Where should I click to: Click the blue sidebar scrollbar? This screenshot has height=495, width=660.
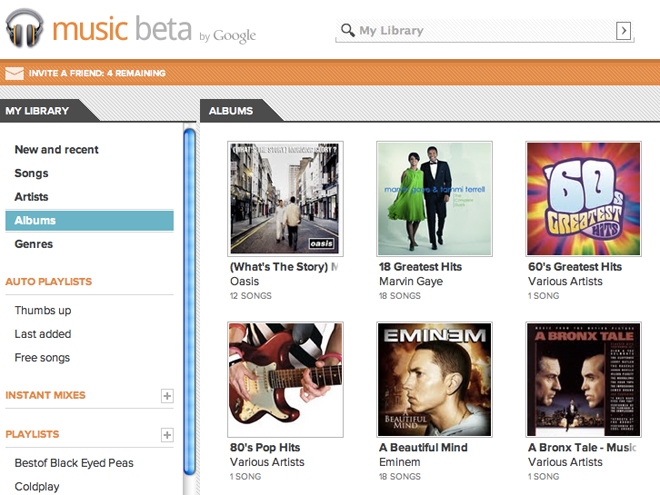(189, 301)
